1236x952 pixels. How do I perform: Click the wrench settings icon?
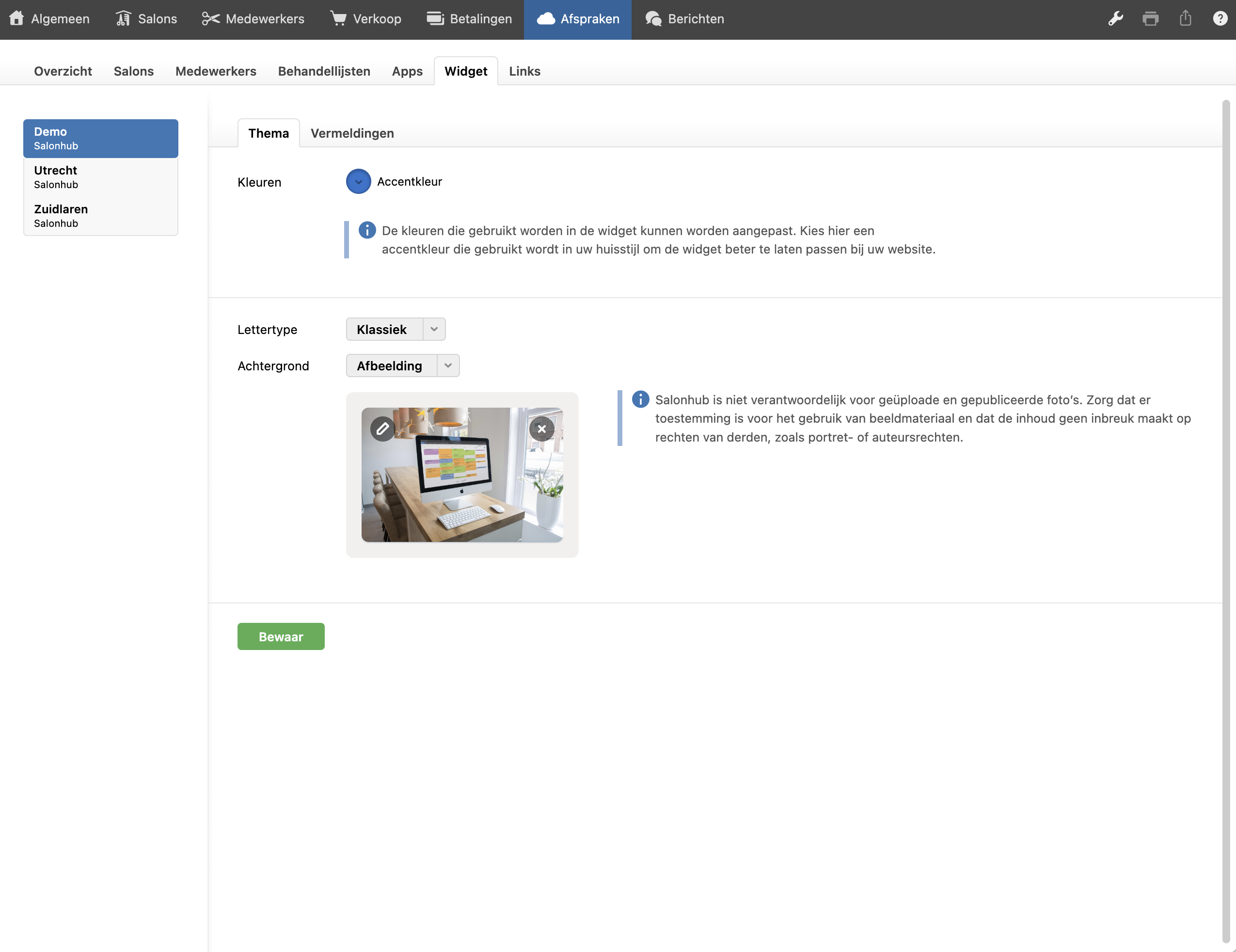point(1115,19)
